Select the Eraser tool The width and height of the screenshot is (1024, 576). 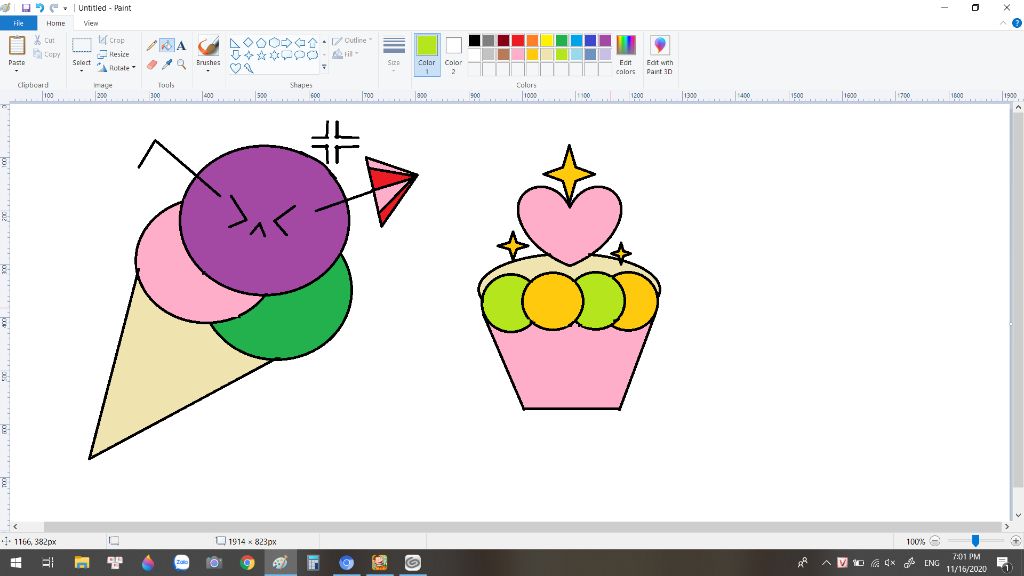[x=152, y=64]
